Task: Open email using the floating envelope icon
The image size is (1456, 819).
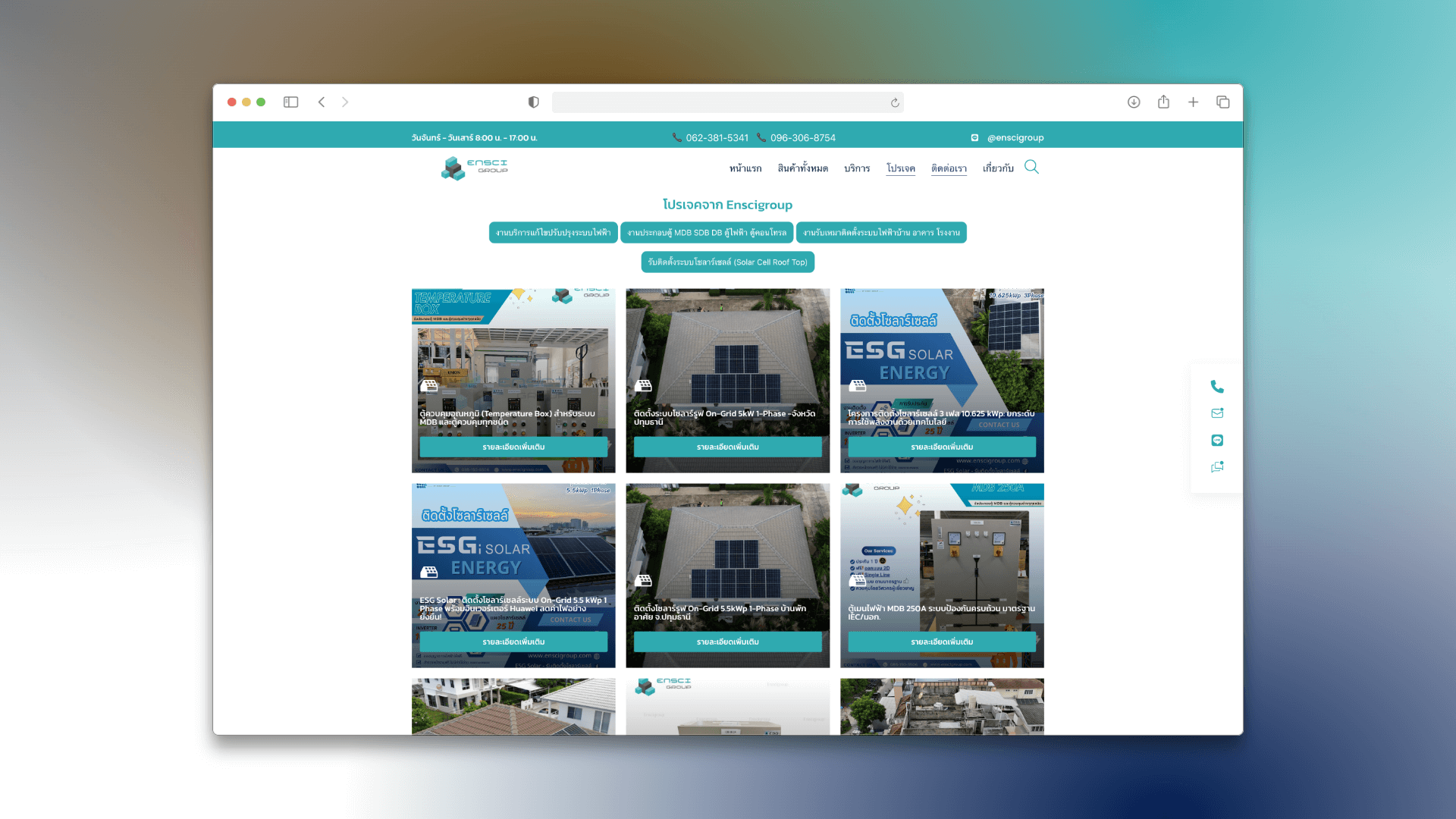Action: click(x=1216, y=413)
